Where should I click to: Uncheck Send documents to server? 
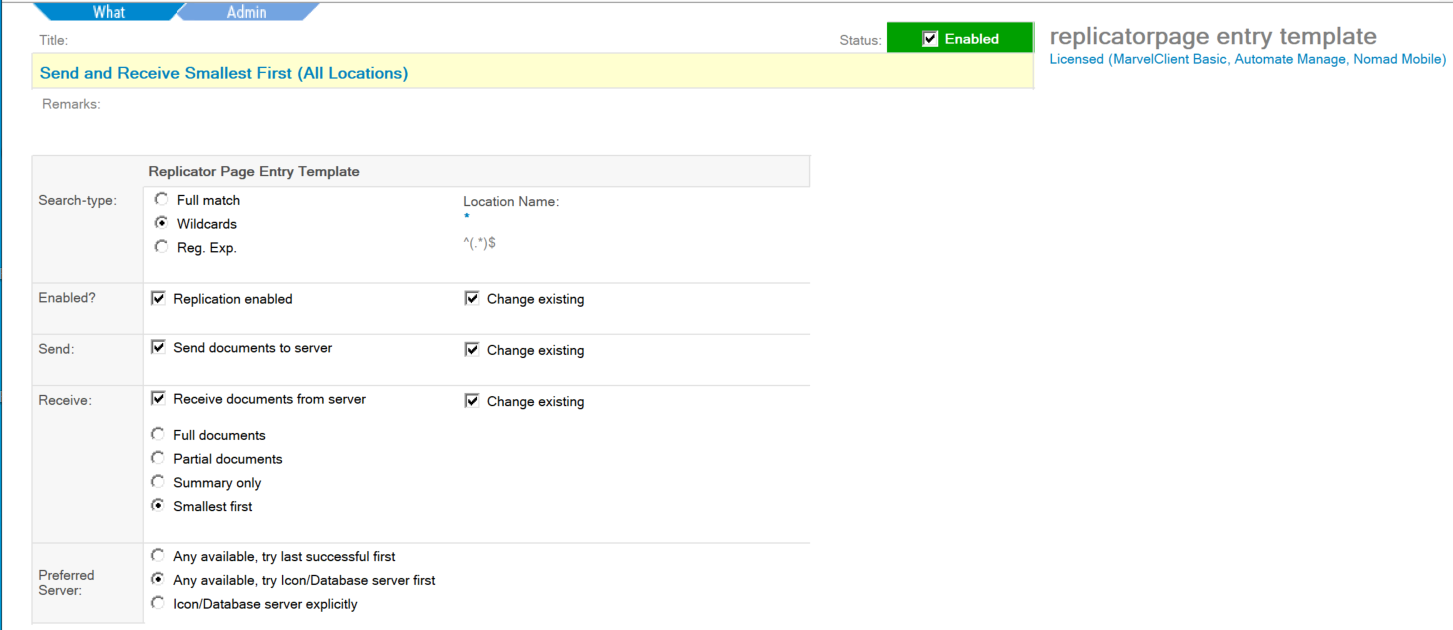click(x=158, y=348)
